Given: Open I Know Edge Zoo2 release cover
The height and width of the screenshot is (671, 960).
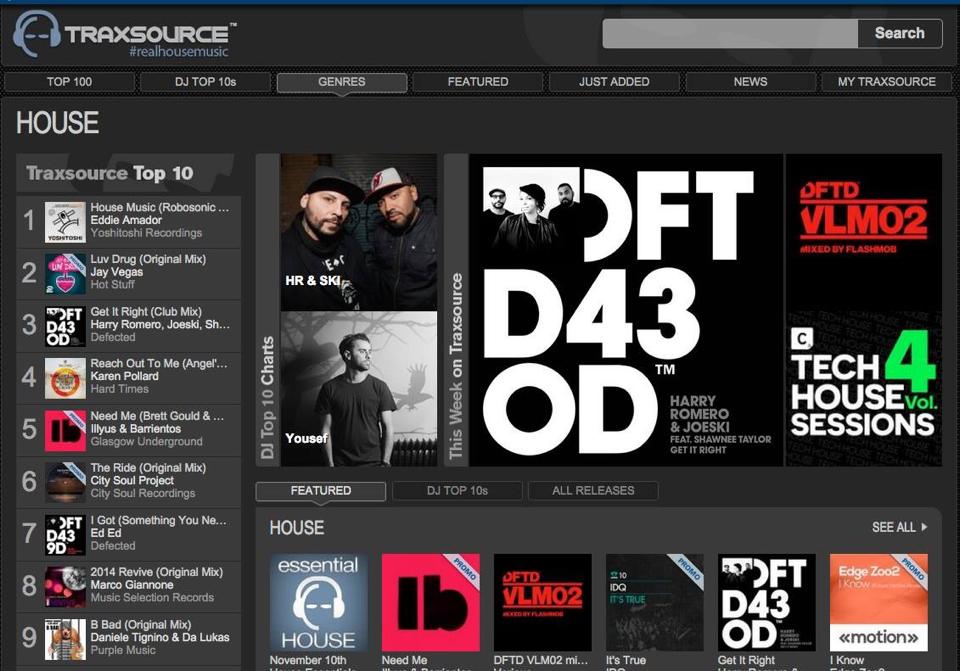Looking at the screenshot, I should click(879, 603).
